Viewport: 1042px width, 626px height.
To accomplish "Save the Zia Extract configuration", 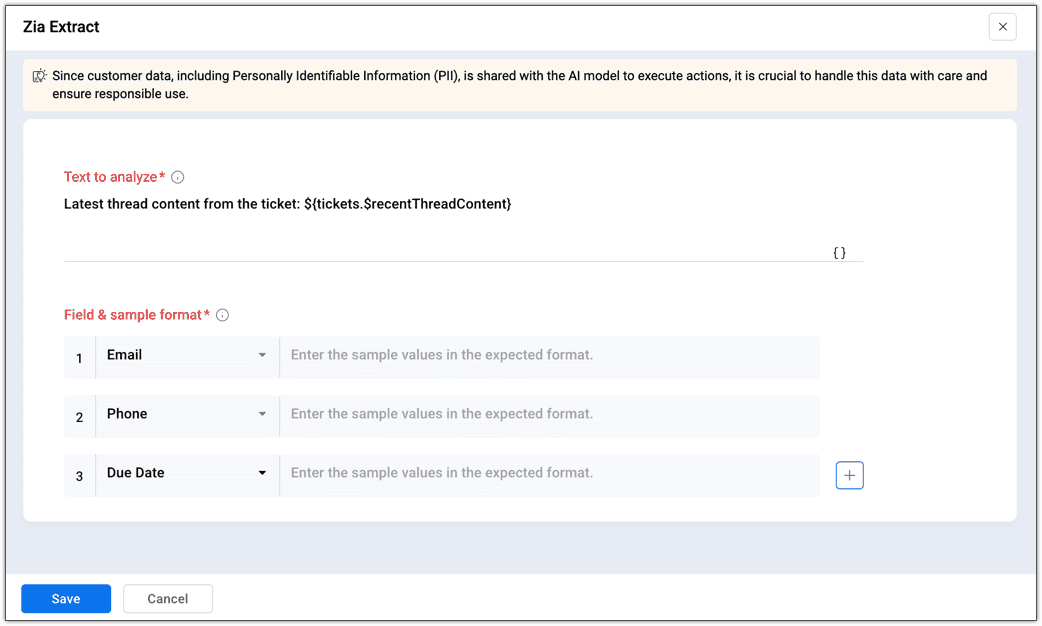I will (x=66, y=598).
